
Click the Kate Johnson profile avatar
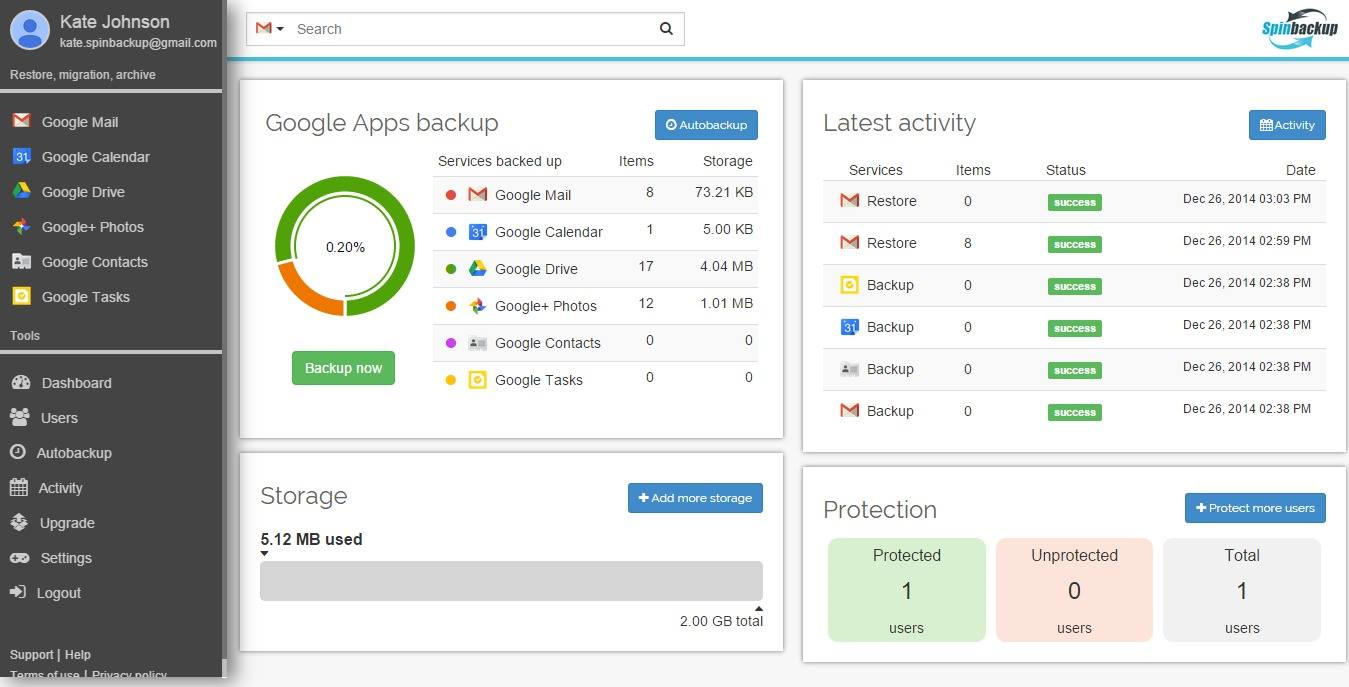(x=30, y=30)
